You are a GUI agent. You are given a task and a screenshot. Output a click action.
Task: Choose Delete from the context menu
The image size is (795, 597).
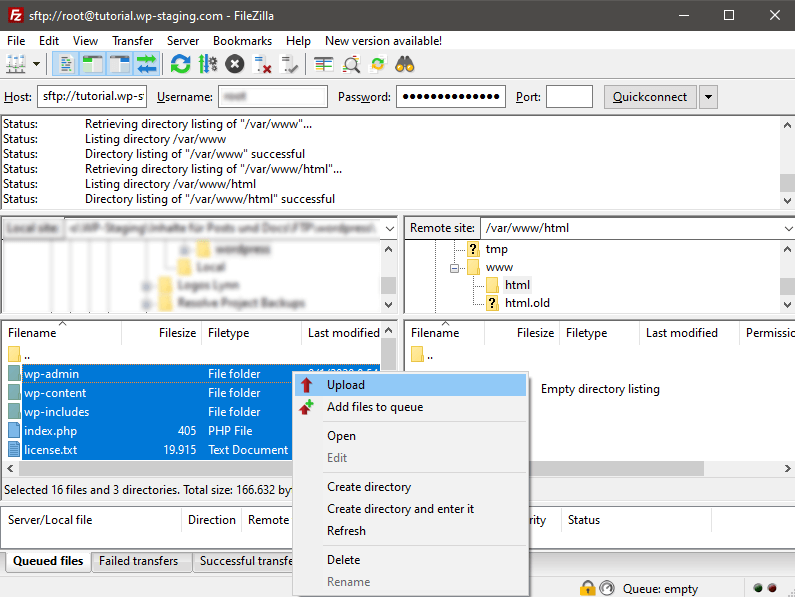(x=411, y=560)
